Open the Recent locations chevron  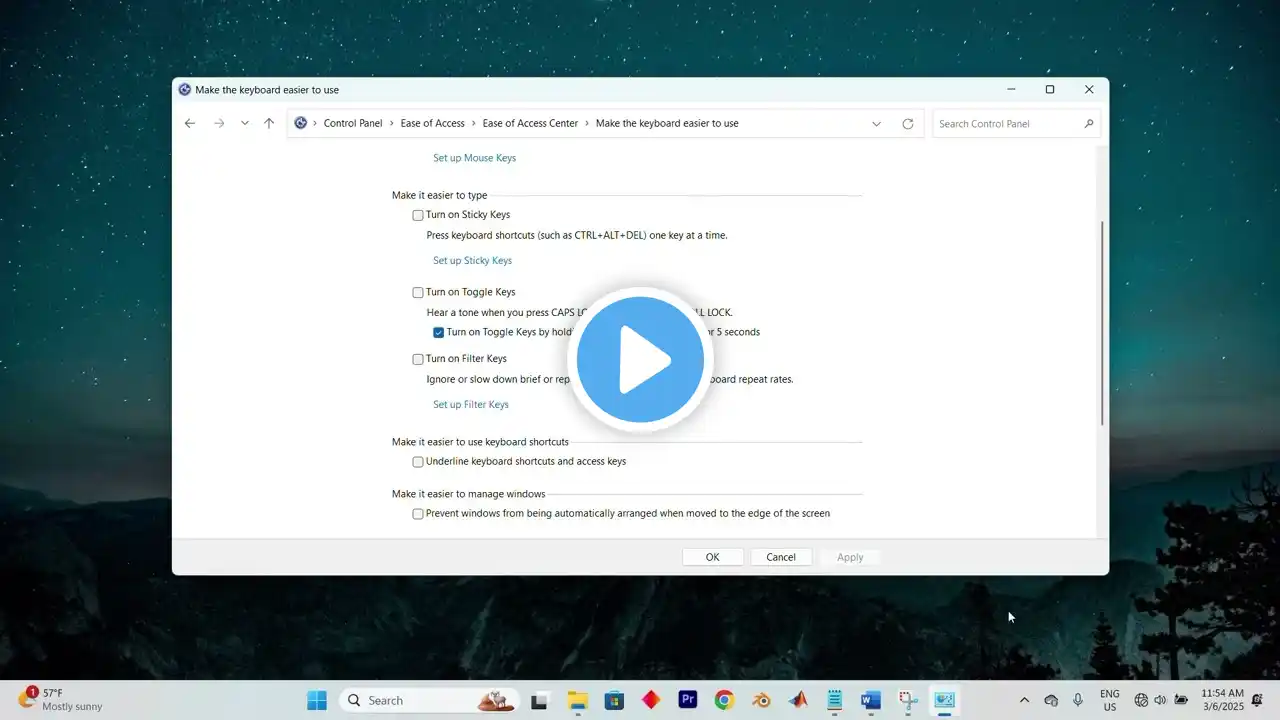point(245,123)
